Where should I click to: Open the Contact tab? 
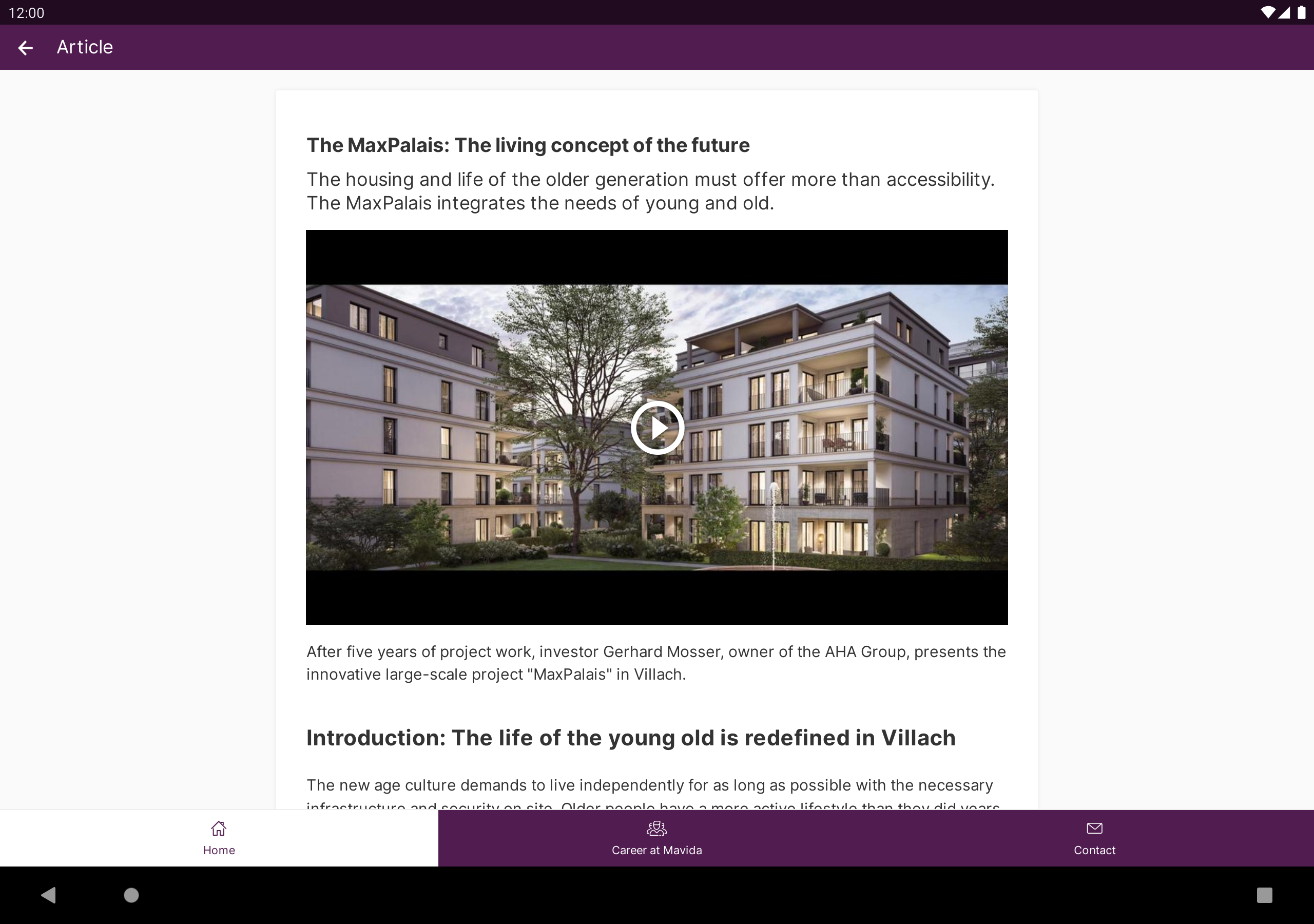tap(1095, 838)
